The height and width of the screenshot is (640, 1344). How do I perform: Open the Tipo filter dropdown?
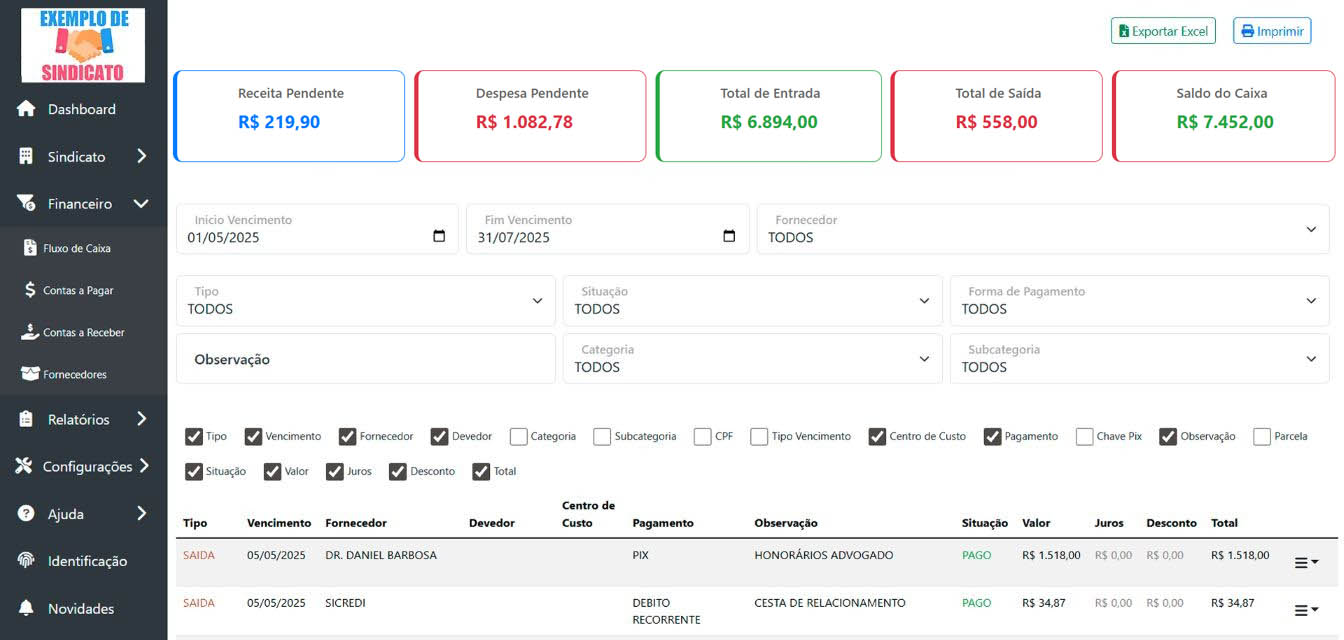(x=365, y=301)
